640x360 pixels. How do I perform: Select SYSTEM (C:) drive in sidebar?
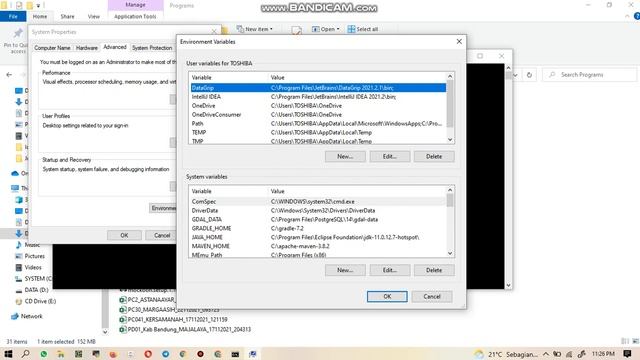(x=33, y=278)
